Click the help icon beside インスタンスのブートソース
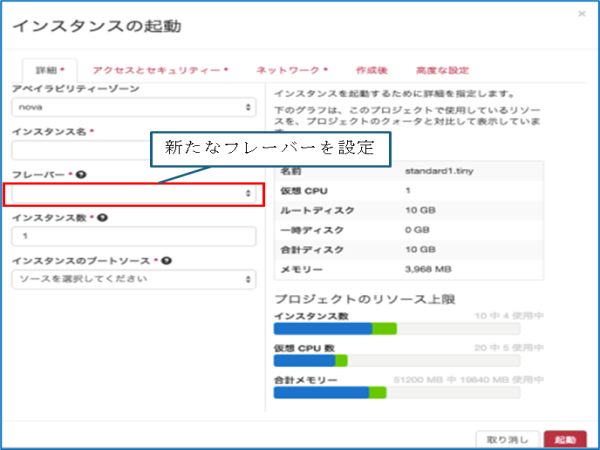 [166, 260]
